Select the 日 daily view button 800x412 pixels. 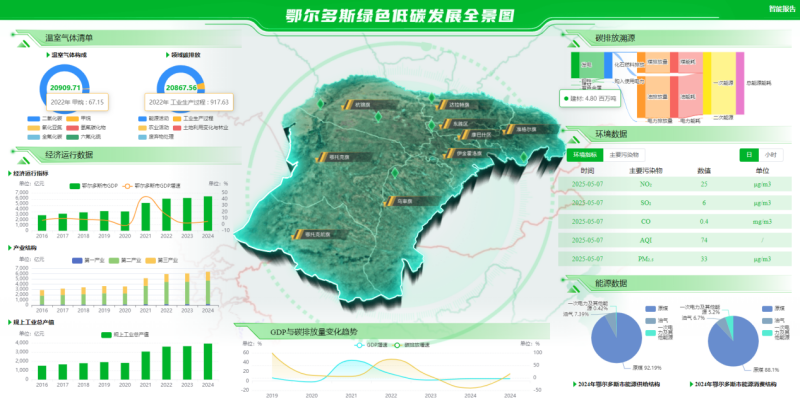pos(749,155)
